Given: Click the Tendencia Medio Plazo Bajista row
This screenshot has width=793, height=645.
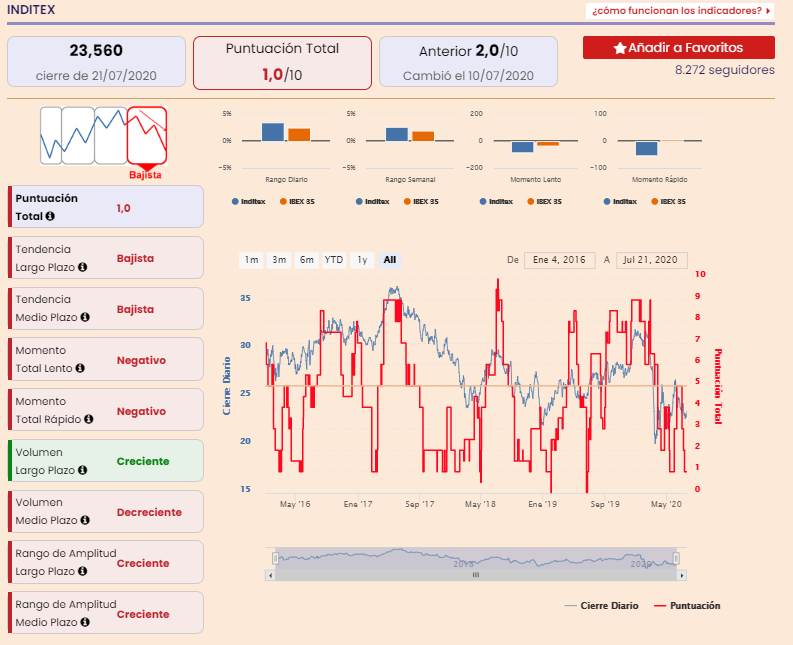Looking at the screenshot, I should click(x=106, y=308).
